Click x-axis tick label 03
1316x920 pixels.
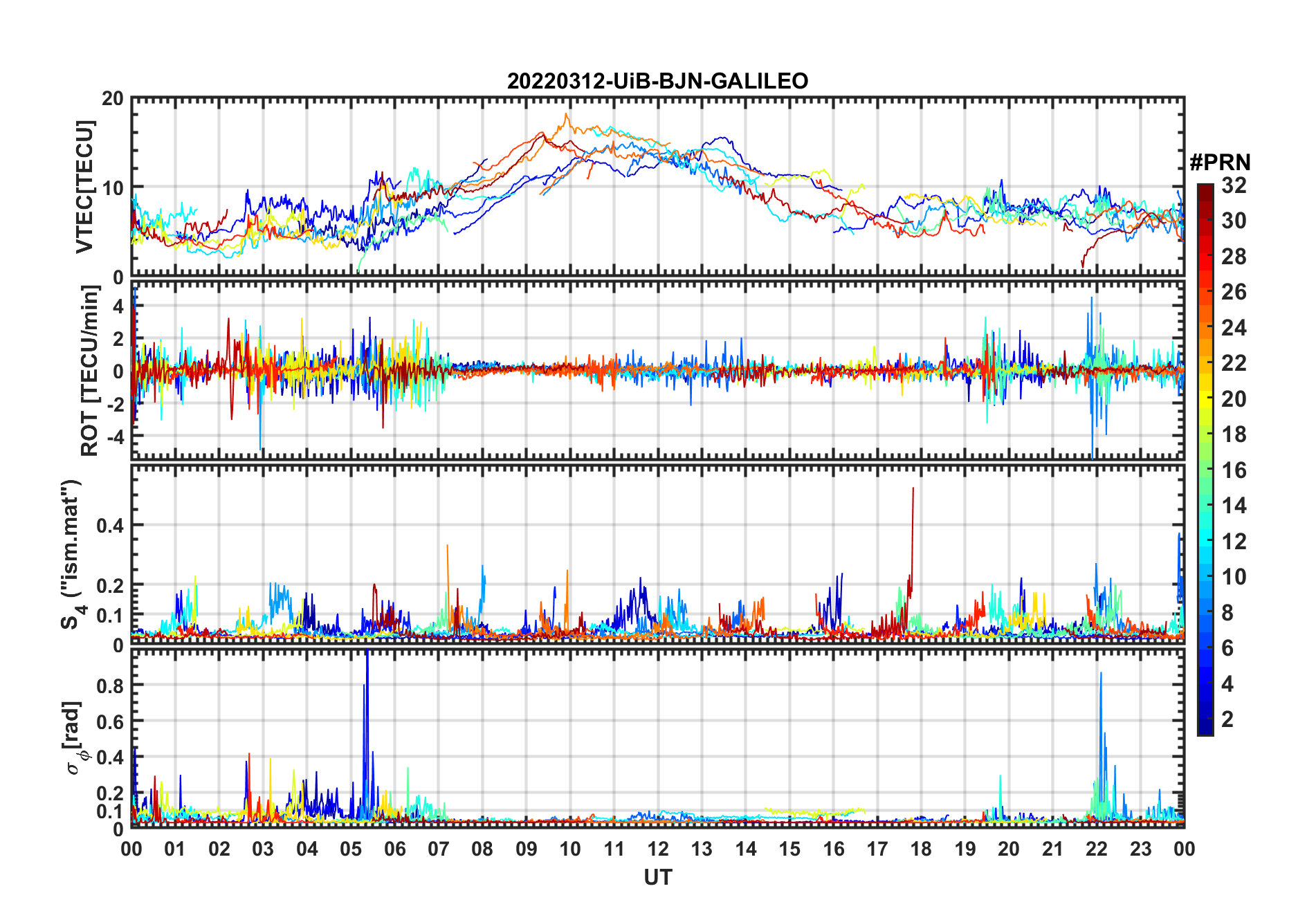263,849
